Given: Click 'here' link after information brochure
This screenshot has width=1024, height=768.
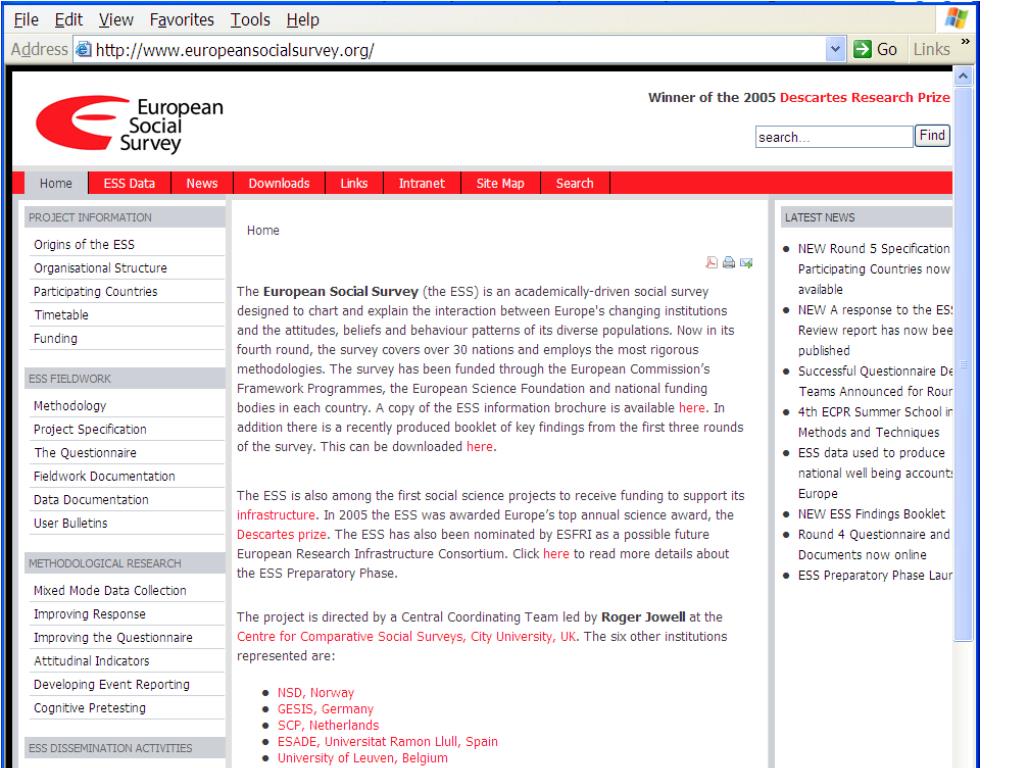Looking at the screenshot, I should pos(692,408).
